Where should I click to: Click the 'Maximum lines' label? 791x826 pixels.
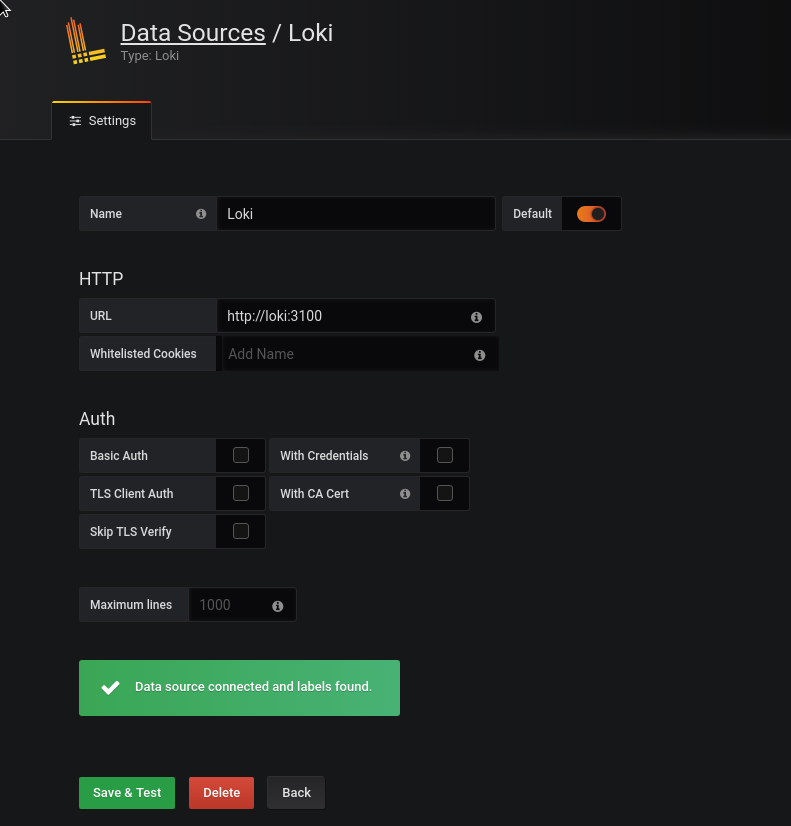point(131,605)
